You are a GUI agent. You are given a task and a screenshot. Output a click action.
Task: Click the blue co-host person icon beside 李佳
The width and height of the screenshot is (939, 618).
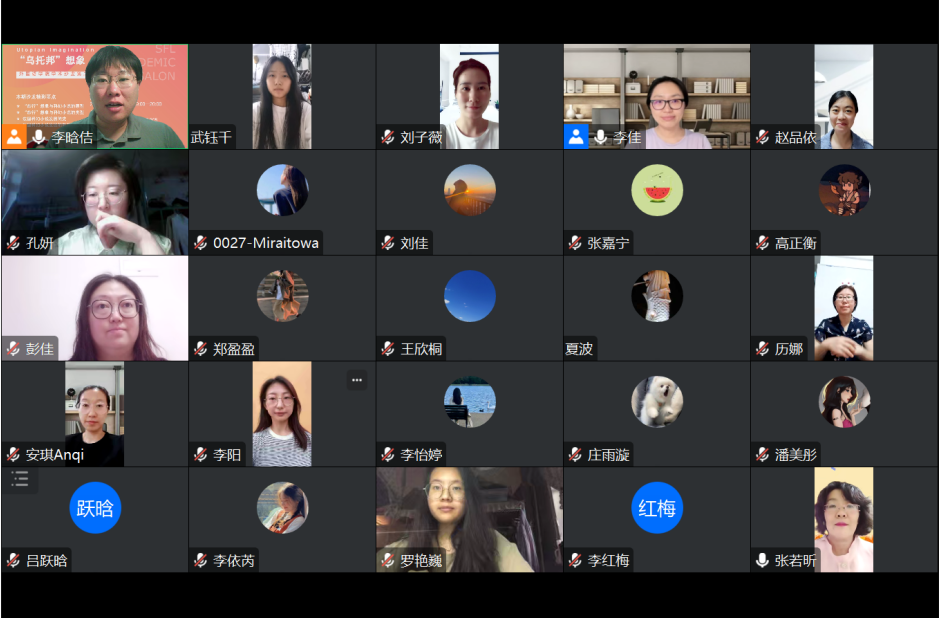pos(575,137)
